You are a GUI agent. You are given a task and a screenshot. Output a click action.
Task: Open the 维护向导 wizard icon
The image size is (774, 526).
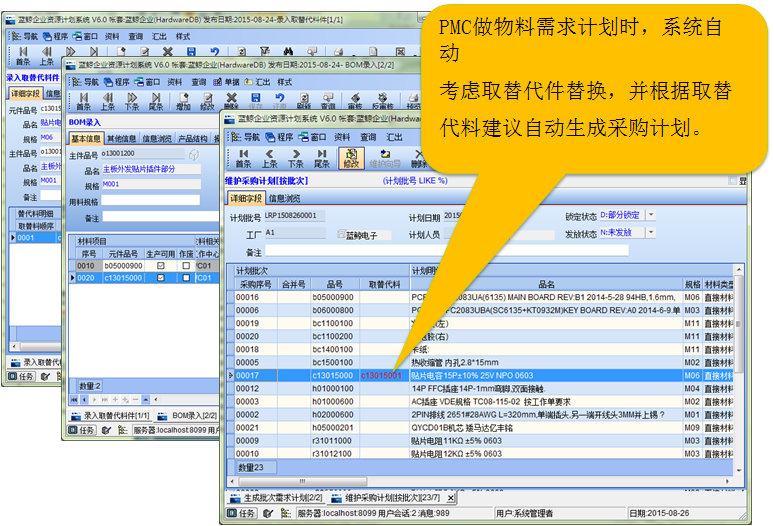click(x=385, y=158)
